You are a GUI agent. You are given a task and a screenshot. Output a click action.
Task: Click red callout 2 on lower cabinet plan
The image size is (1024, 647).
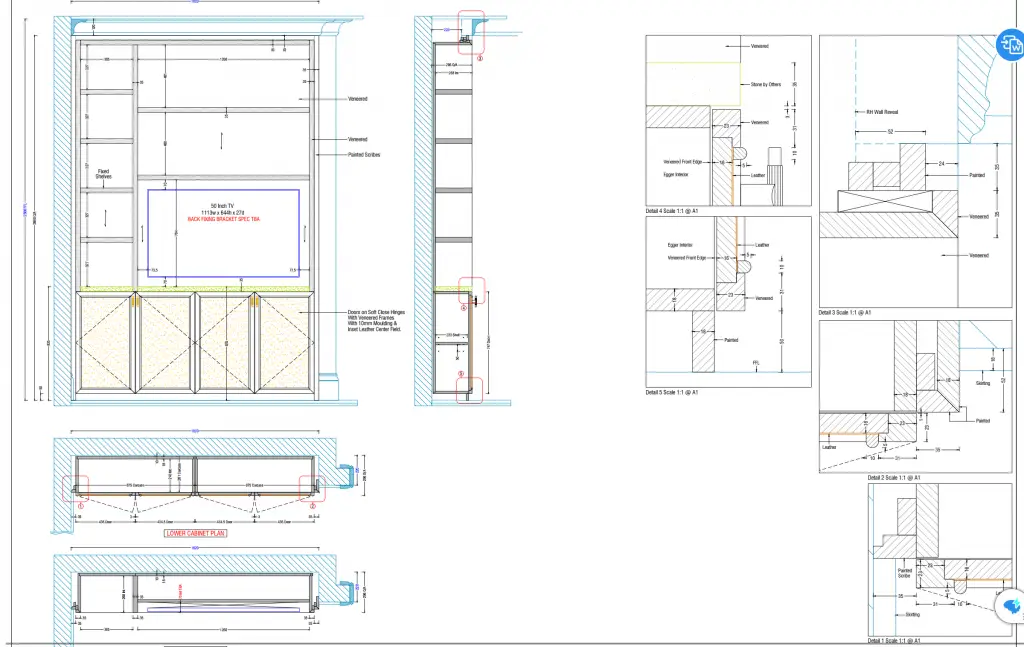[313, 506]
